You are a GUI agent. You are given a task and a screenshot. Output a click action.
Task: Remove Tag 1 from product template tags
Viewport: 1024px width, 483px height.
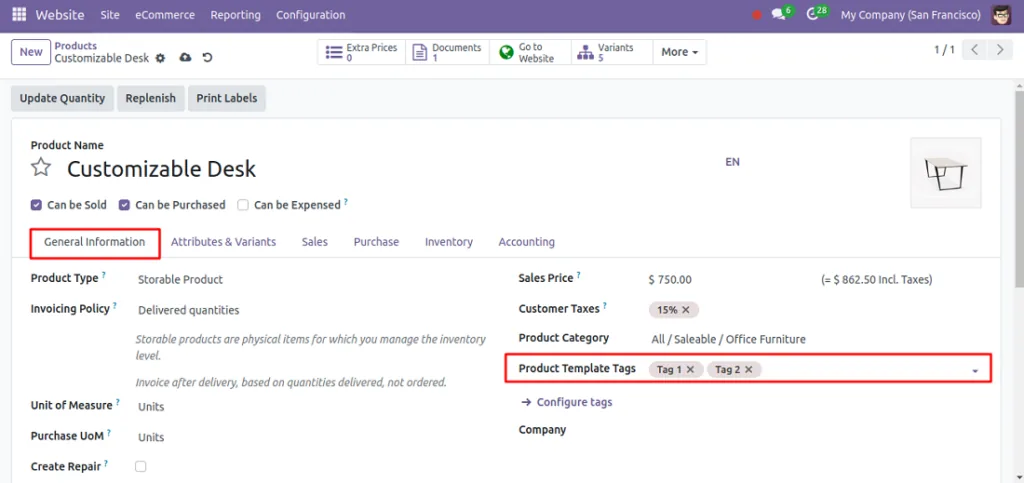pyautogui.click(x=690, y=369)
